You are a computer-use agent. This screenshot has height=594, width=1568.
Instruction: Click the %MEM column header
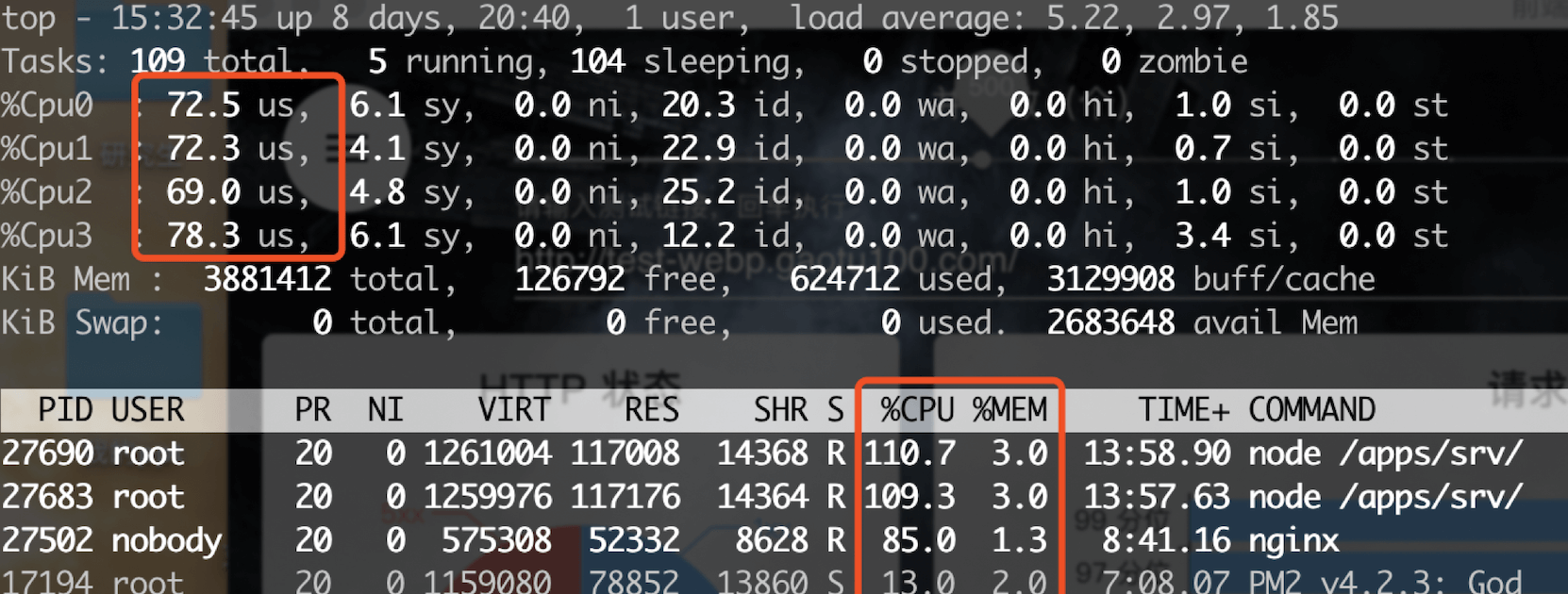point(1009,410)
